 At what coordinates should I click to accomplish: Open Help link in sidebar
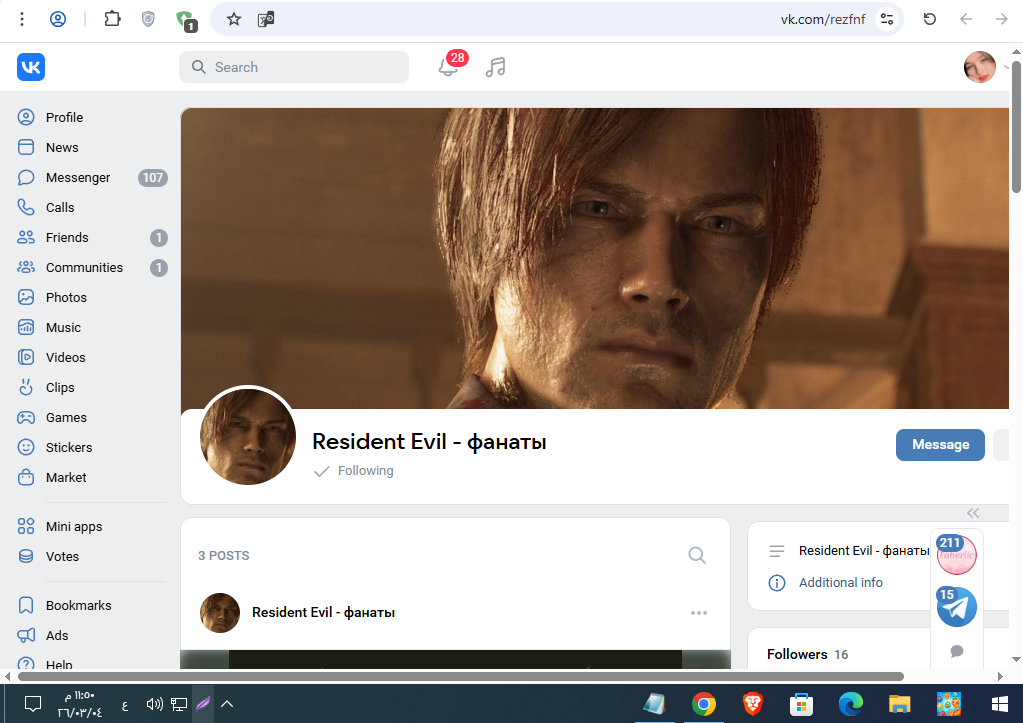pos(59,664)
